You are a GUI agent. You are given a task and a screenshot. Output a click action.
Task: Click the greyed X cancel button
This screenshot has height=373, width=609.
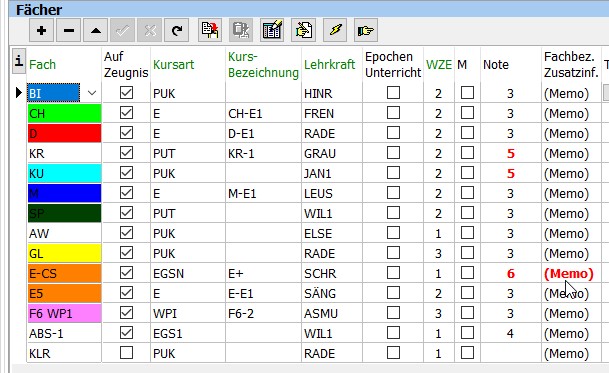point(150,30)
